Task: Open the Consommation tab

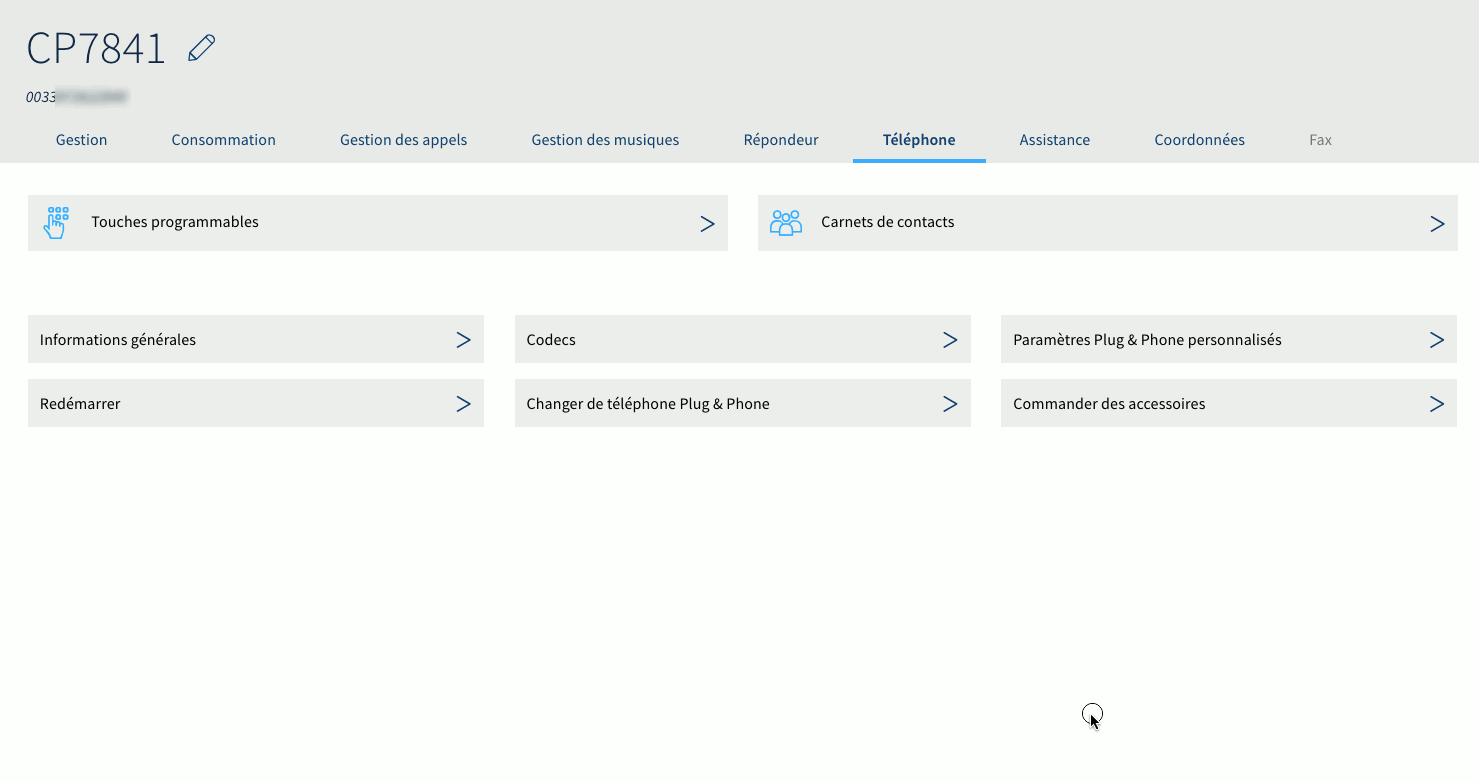Action: tap(223, 140)
